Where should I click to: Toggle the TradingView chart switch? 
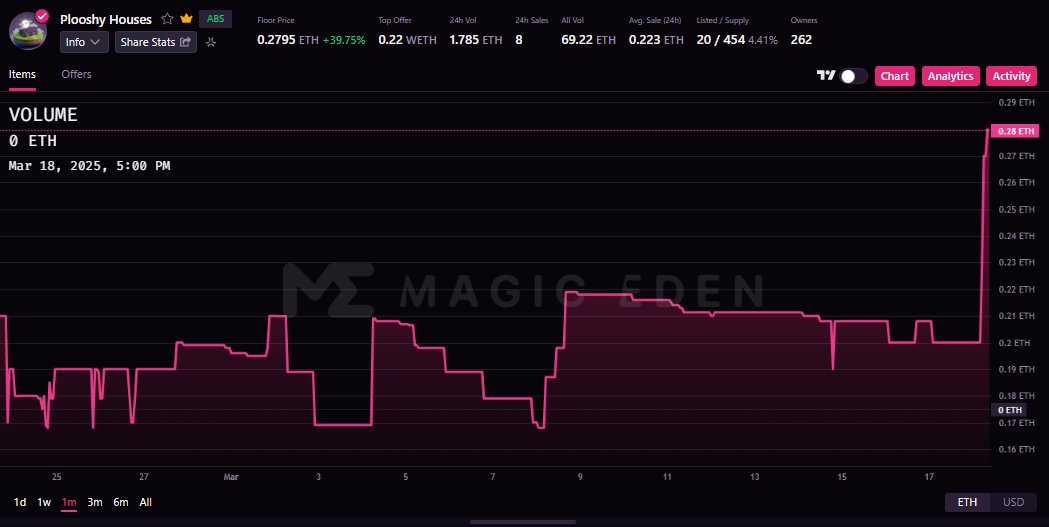point(854,76)
